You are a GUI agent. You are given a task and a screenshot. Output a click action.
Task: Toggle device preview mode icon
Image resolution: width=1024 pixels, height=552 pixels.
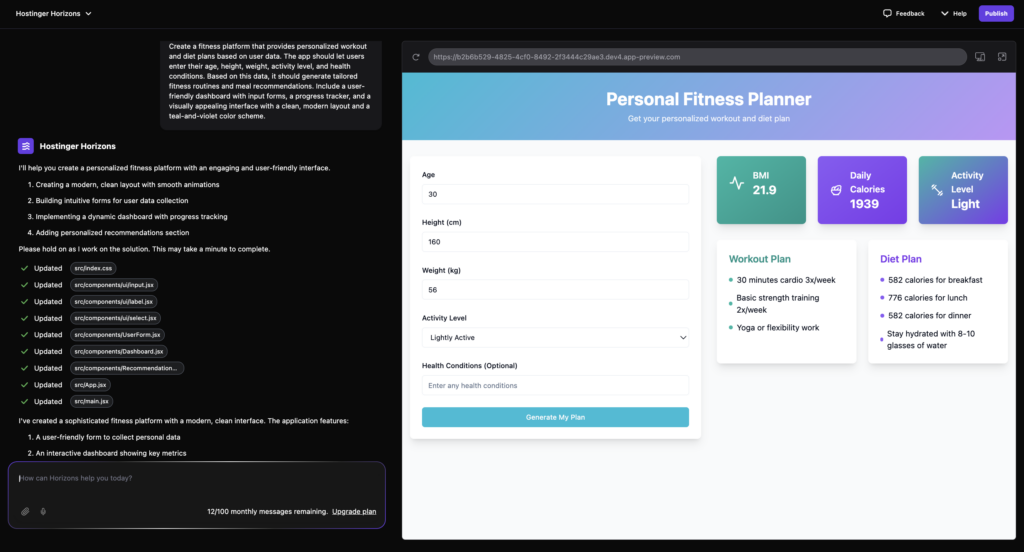point(980,57)
